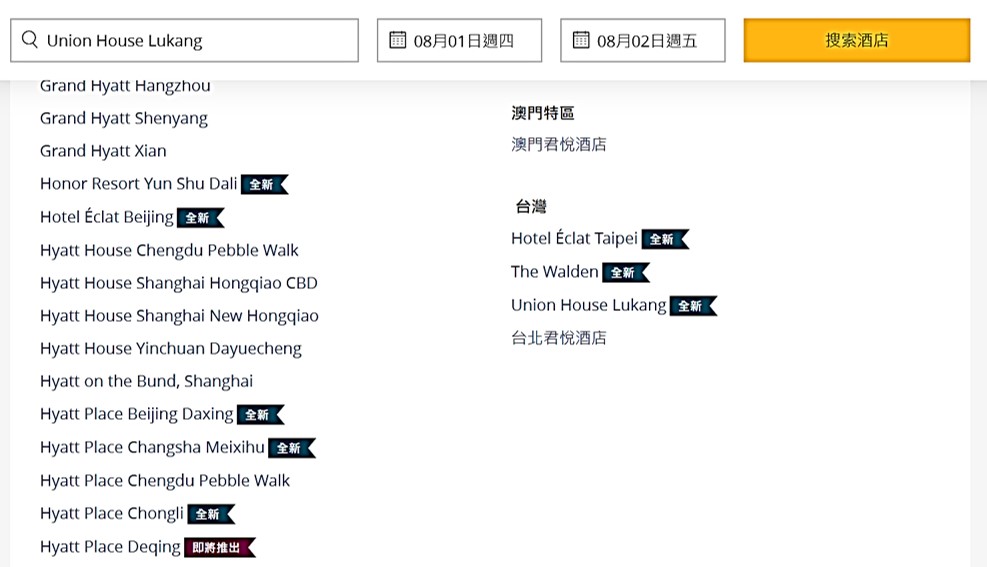This screenshot has height=567, width=987.
Task: Click the check-out calendar icon
Action: click(581, 40)
